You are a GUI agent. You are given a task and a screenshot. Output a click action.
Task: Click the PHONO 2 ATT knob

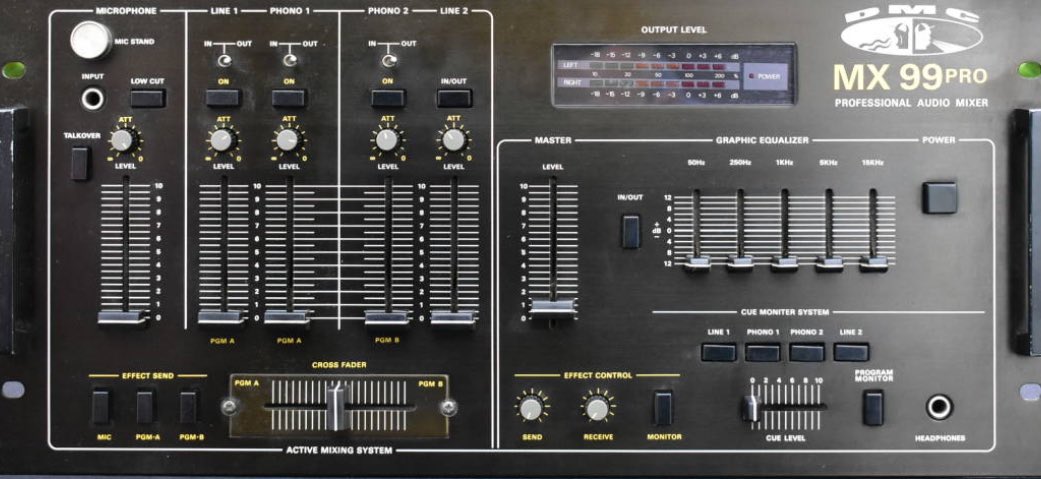pos(387,140)
